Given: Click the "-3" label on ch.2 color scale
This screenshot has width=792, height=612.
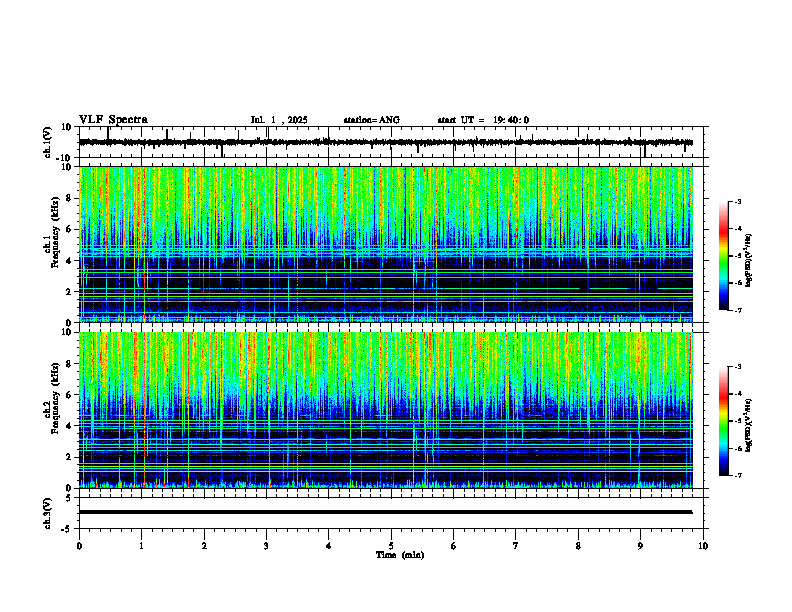Looking at the screenshot, I should (738, 367).
